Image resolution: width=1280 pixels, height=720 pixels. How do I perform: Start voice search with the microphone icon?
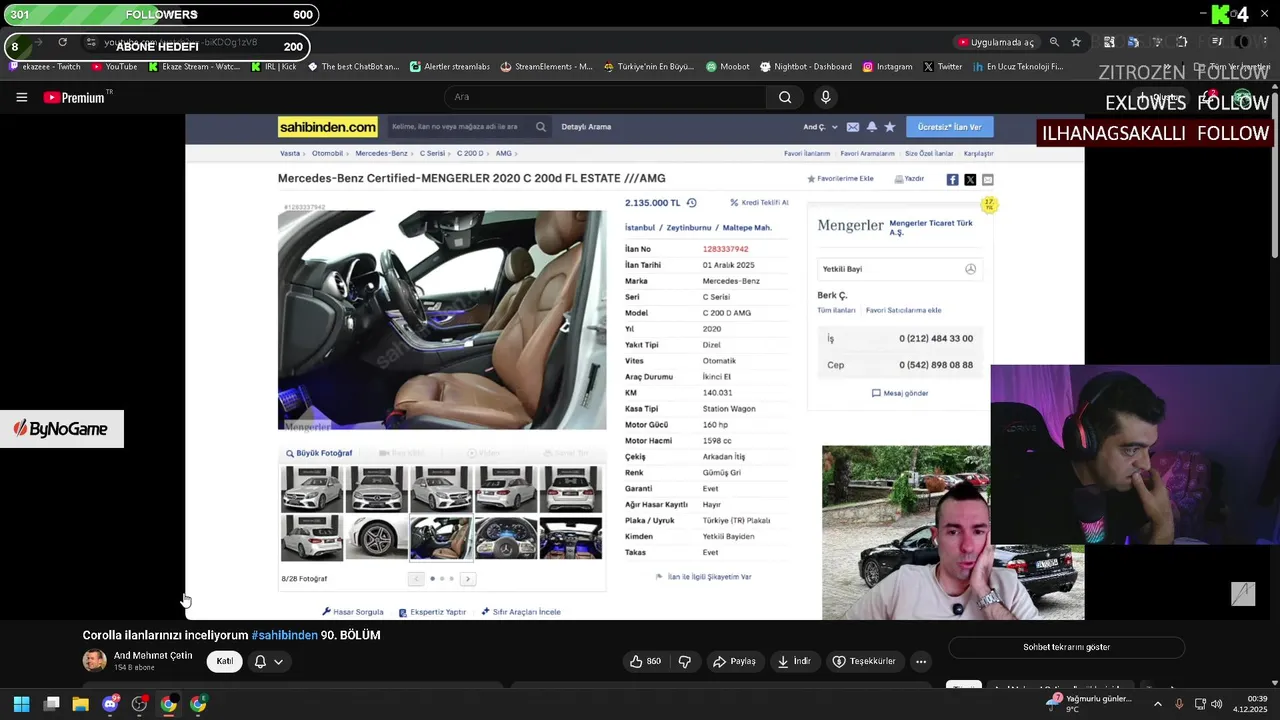(x=825, y=97)
